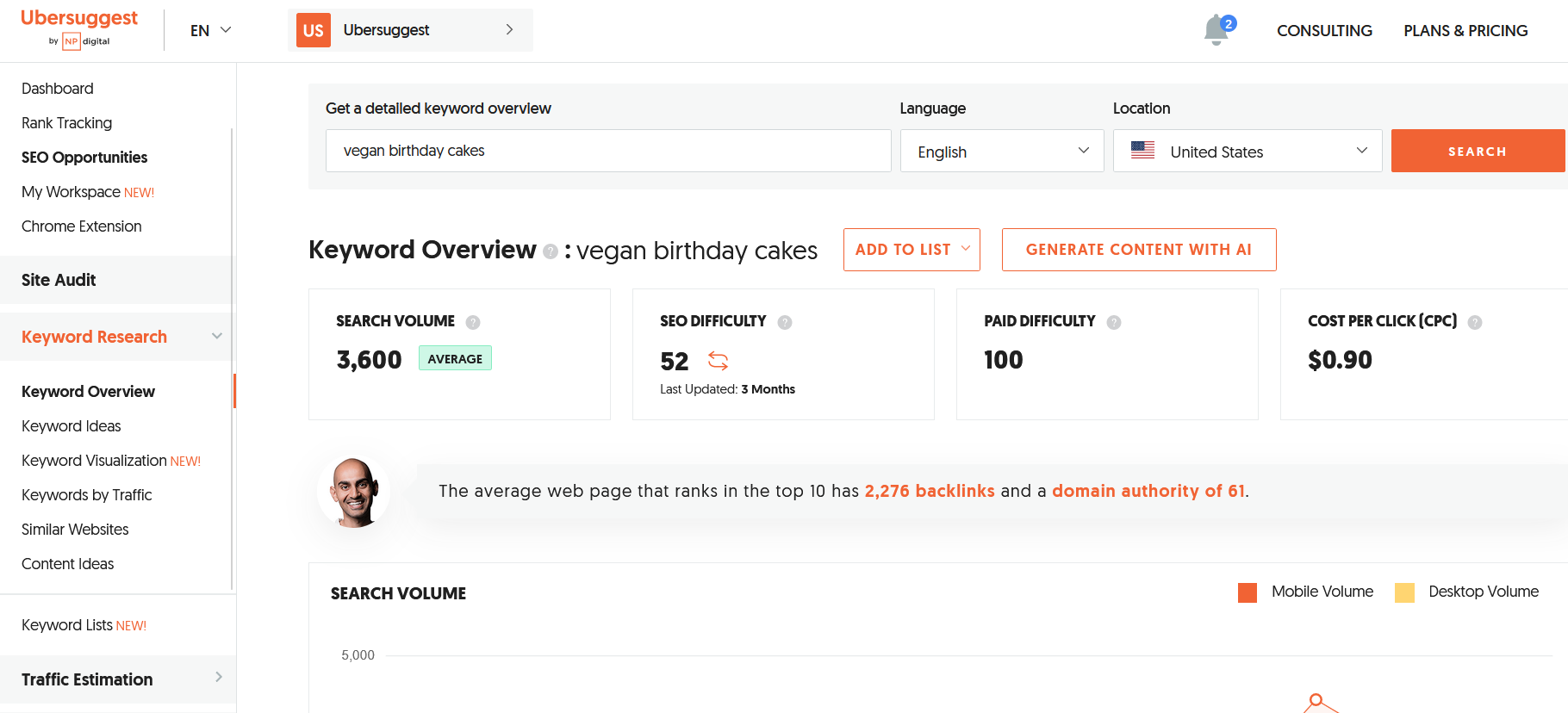The height and width of the screenshot is (713, 1568).
Task: Click the keyword input with vegan birthday cakes
Action: pyautogui.click(x=608, y=151)
